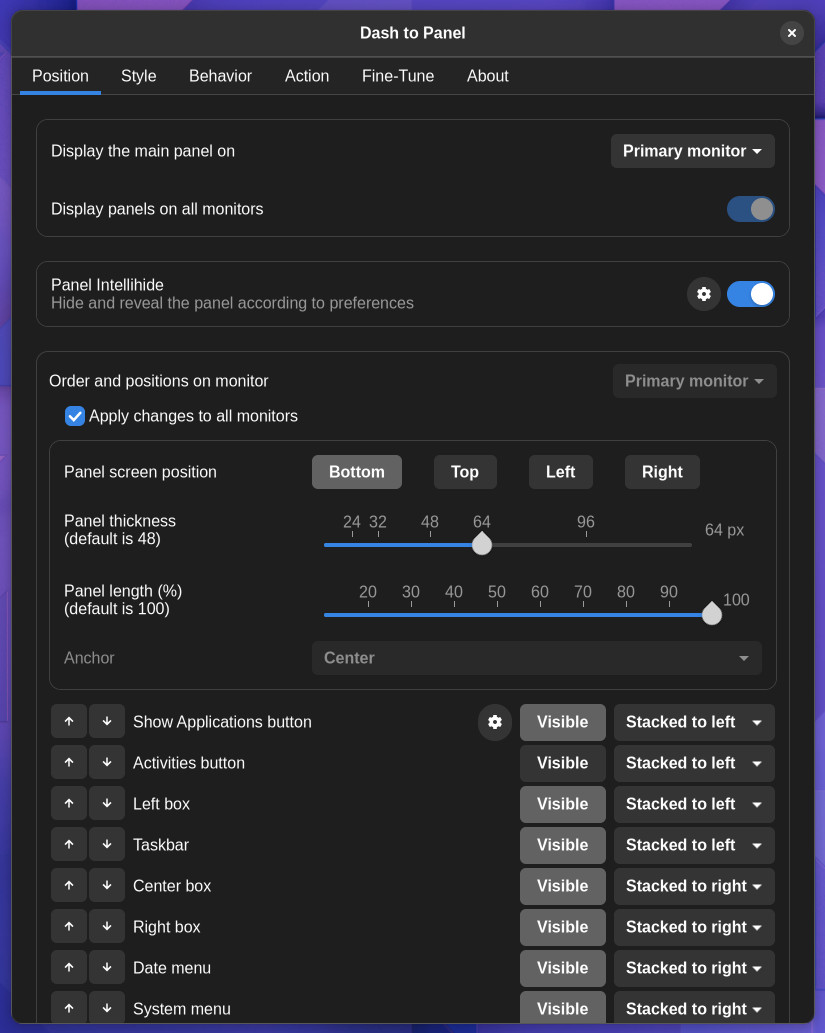The width and height of the screenshot is (825, 1033).
Task: Move Right box up
Action: [69, 926]
